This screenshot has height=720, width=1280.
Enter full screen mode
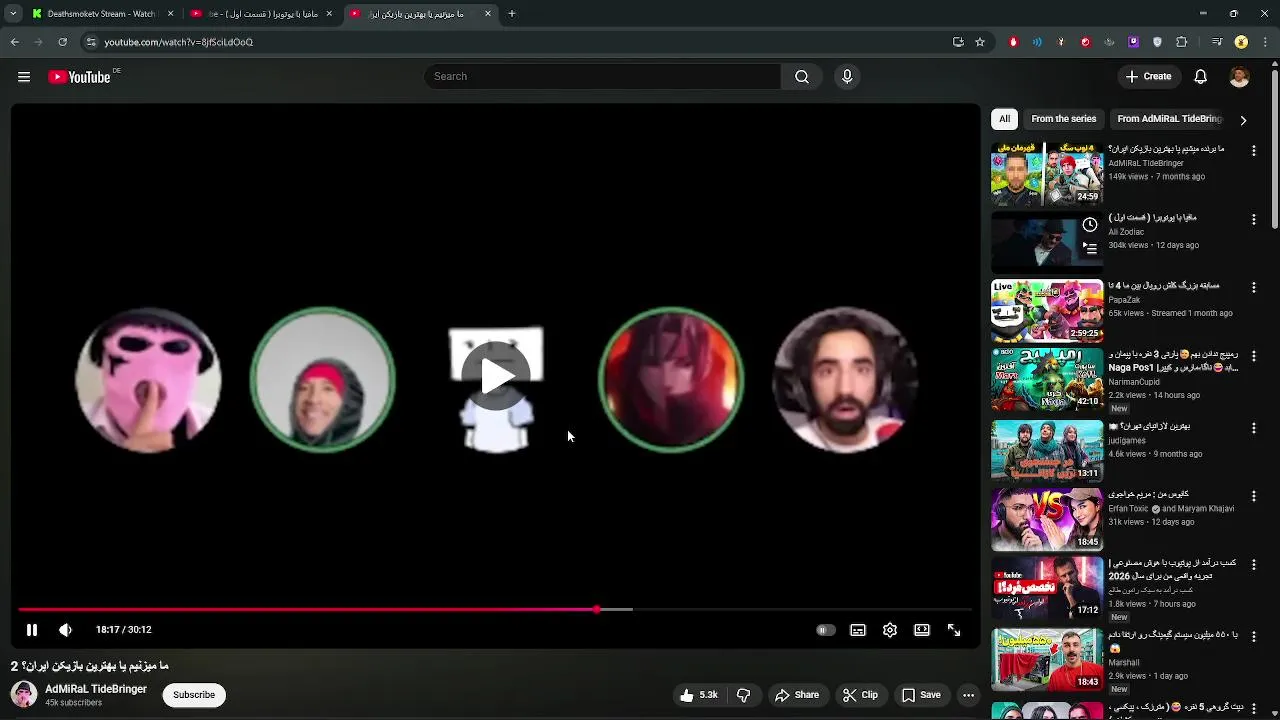pos(954,630)
